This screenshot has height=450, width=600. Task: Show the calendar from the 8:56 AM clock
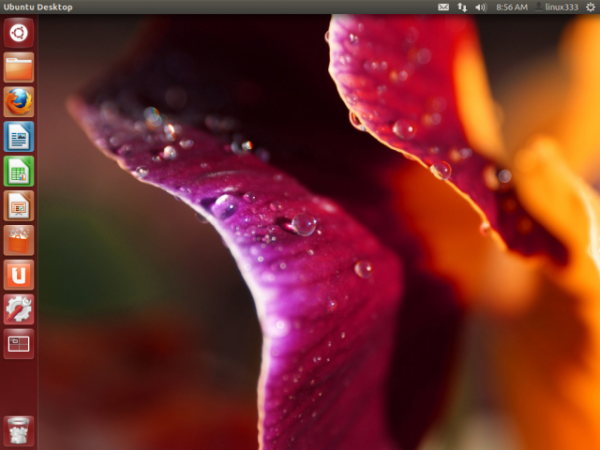[x=512, y=7]
